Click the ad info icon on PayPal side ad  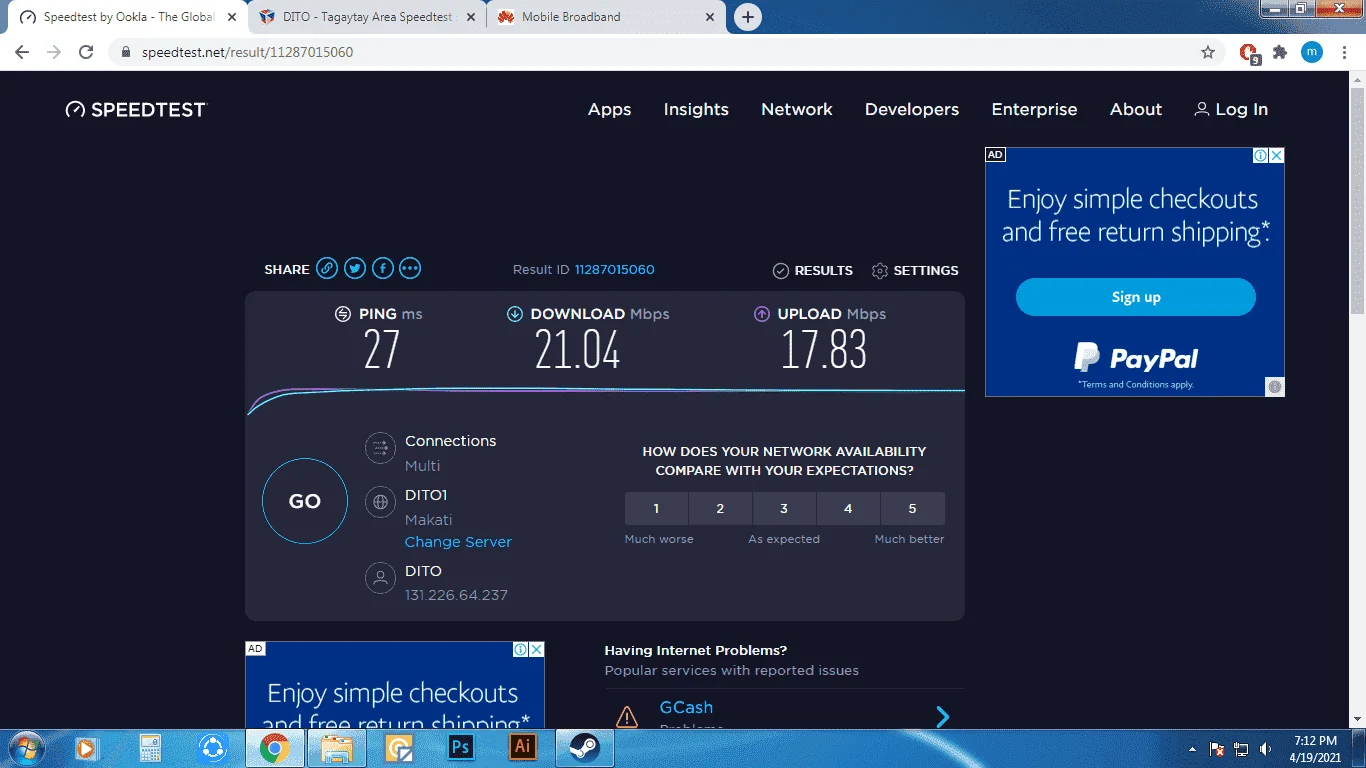[x=1261, y=155]
